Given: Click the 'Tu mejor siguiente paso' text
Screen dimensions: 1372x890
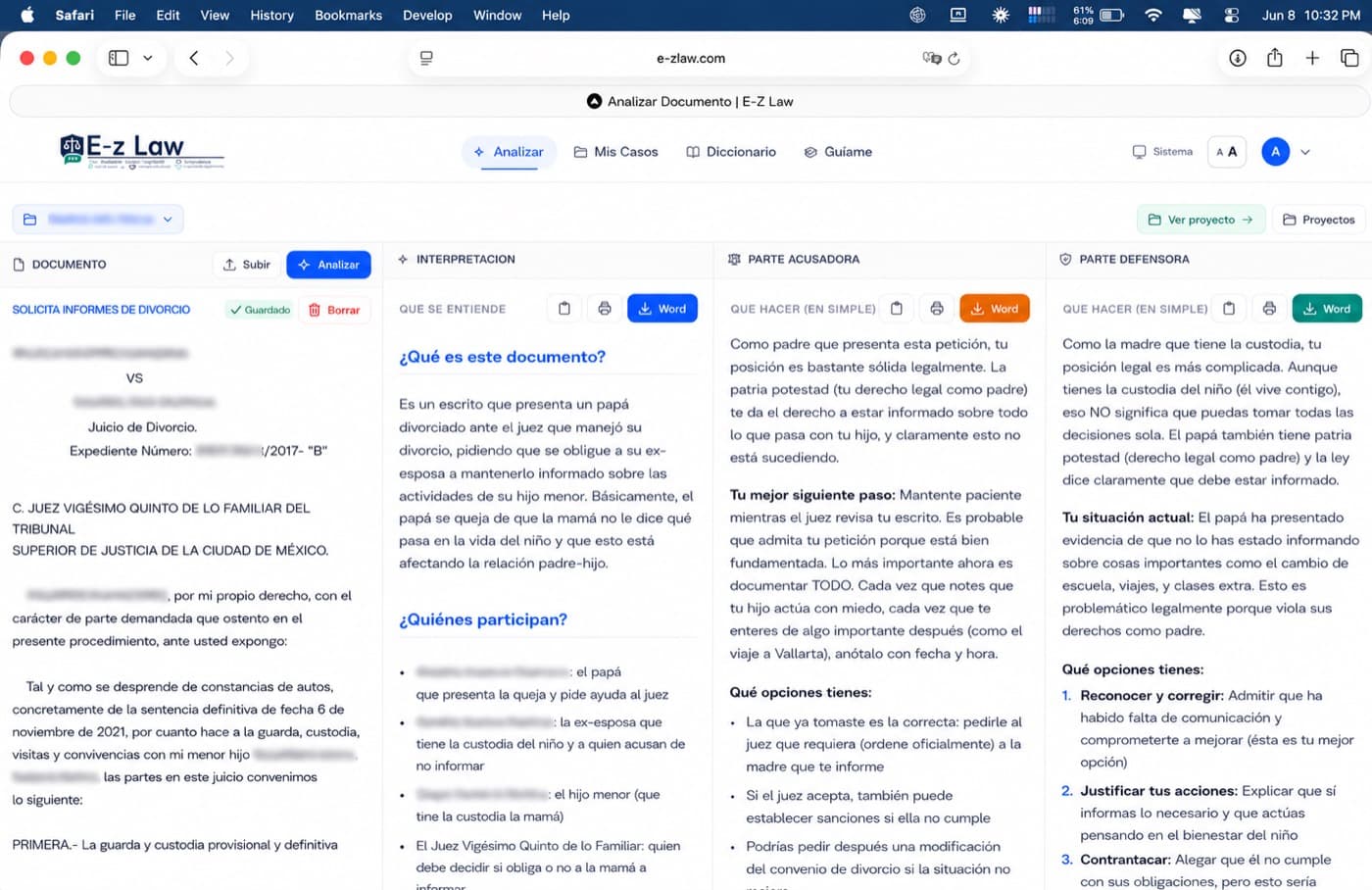Looking at the screenshot, I should pyautogui.click(x=812, y=495).
